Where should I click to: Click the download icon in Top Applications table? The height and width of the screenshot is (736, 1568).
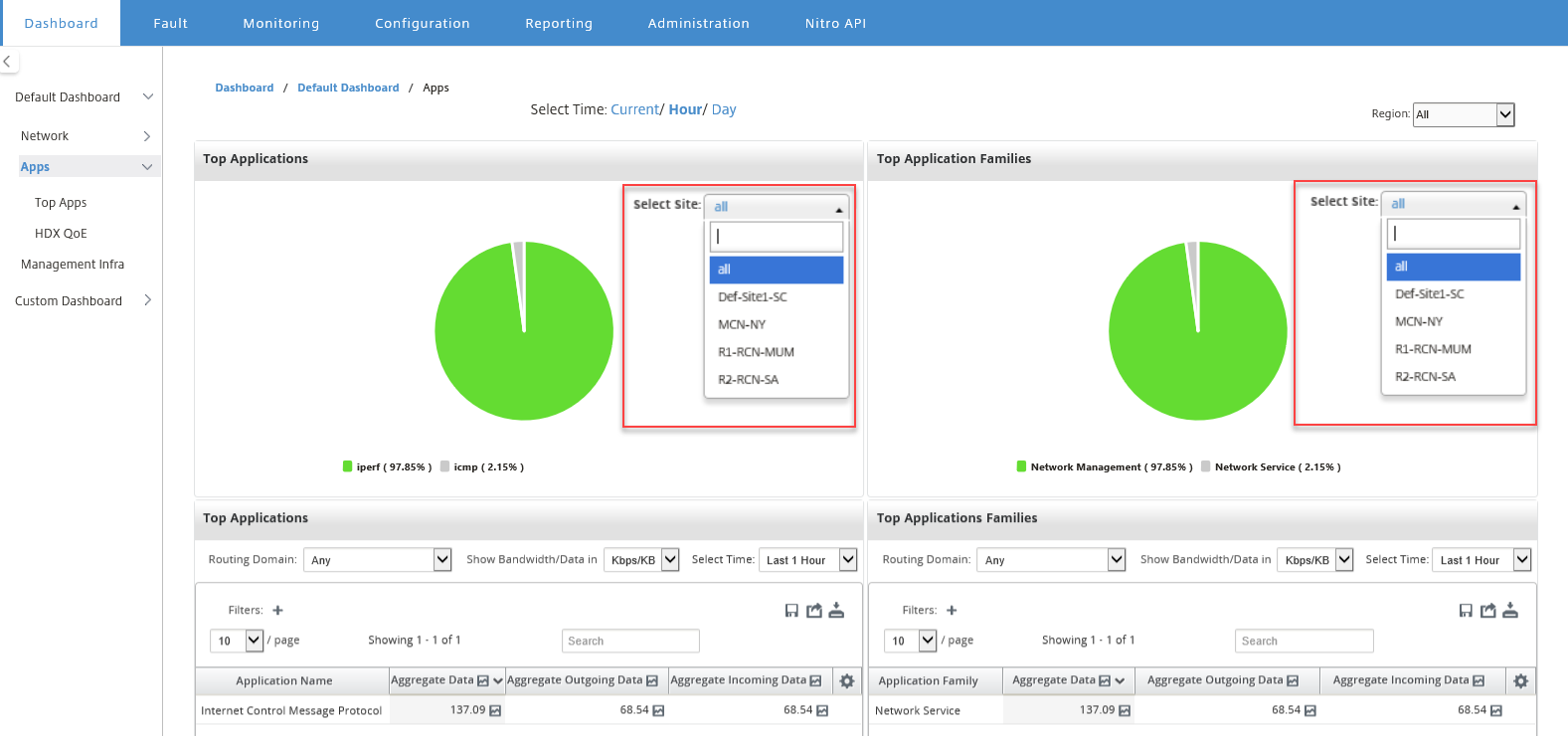pyautogui.click(x=836, y=611)
